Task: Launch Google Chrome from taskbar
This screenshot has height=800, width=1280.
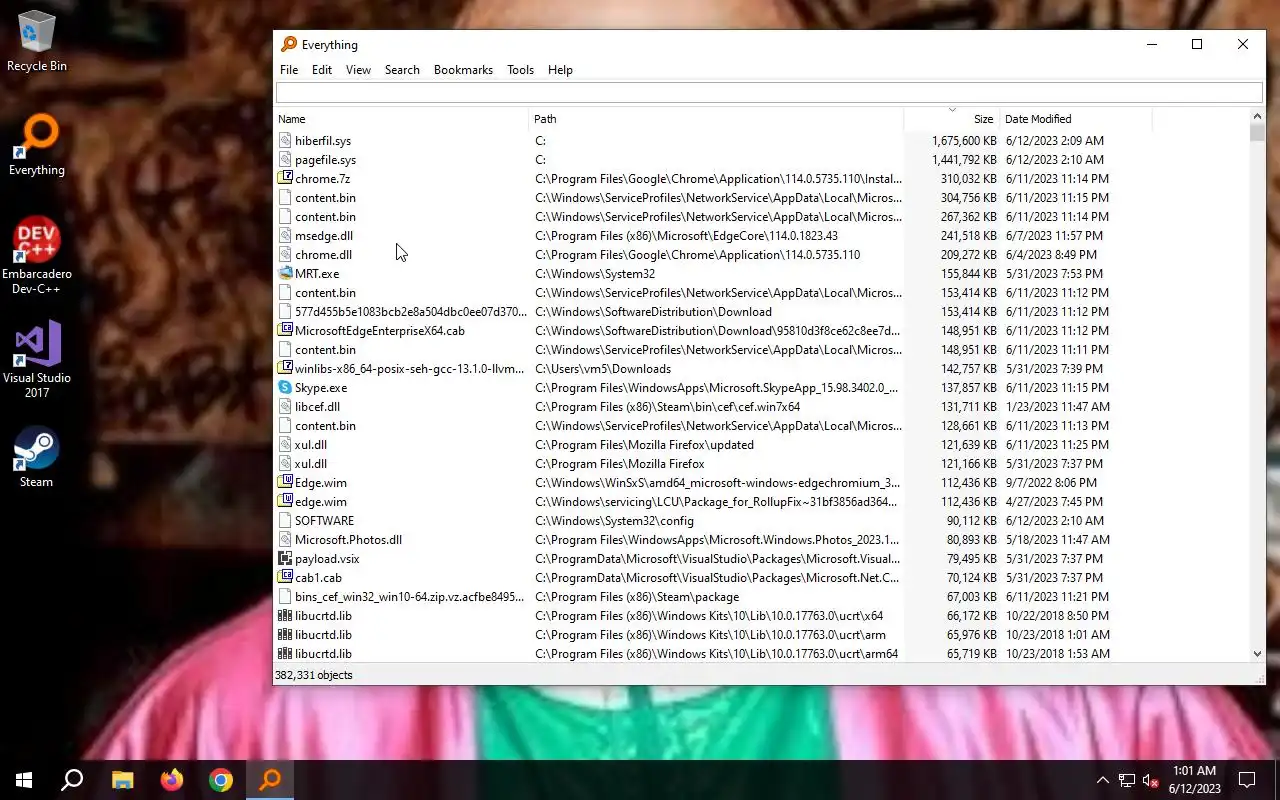Action: click(221, 780)
